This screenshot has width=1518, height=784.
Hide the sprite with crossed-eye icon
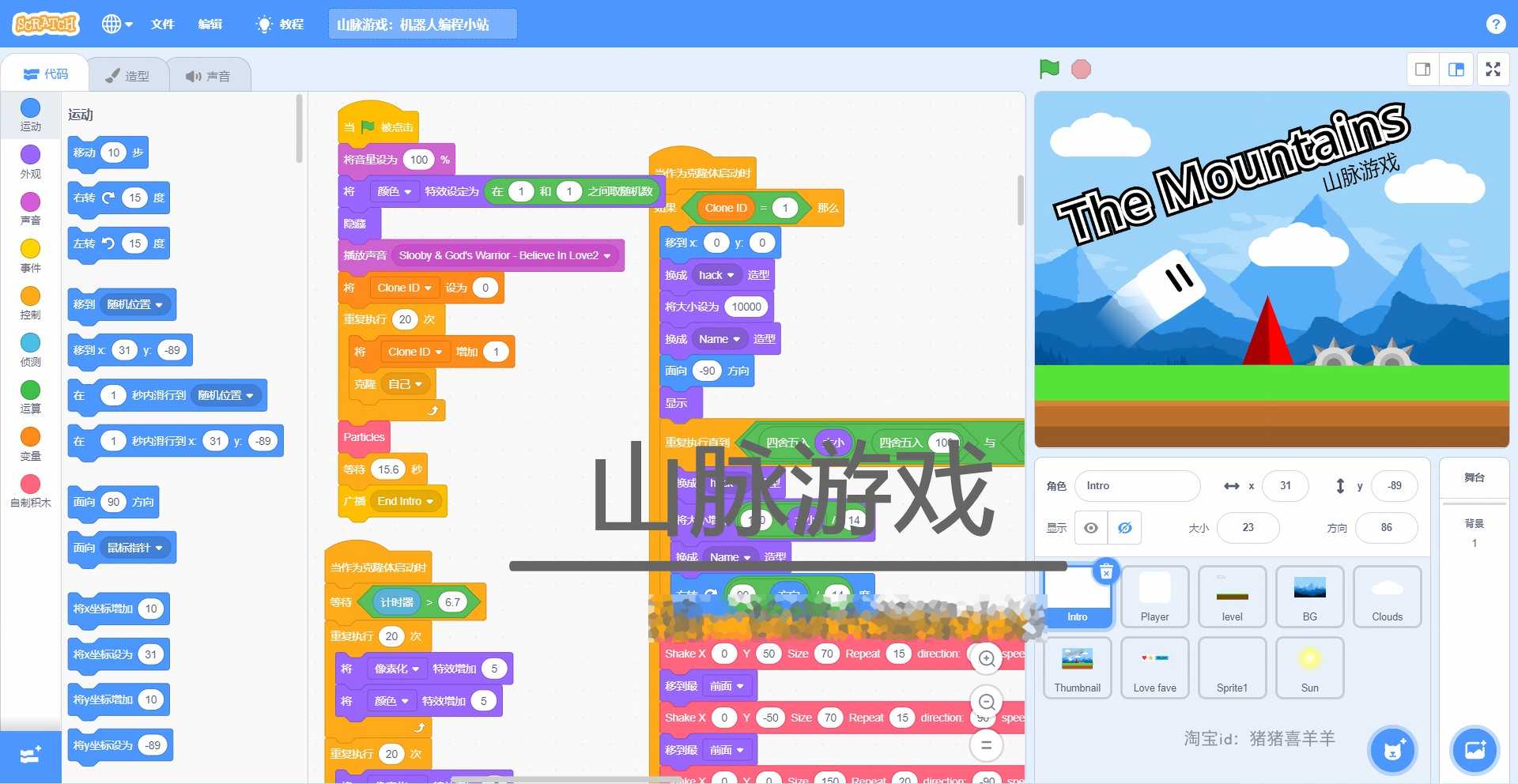[1124, 528]
